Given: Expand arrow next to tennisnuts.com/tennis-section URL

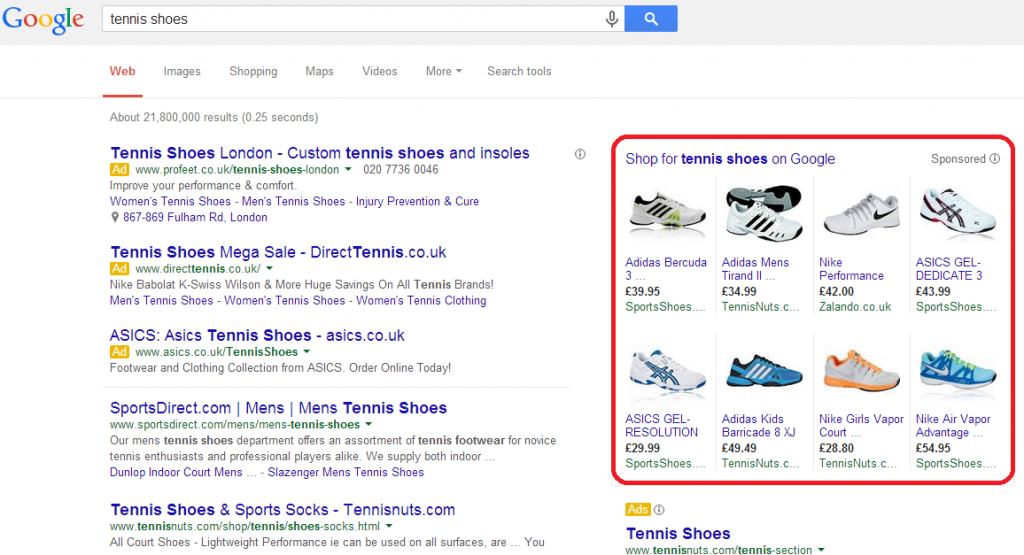Looking at the screenshot, I should pyautogui.click(x=821, y=550).
